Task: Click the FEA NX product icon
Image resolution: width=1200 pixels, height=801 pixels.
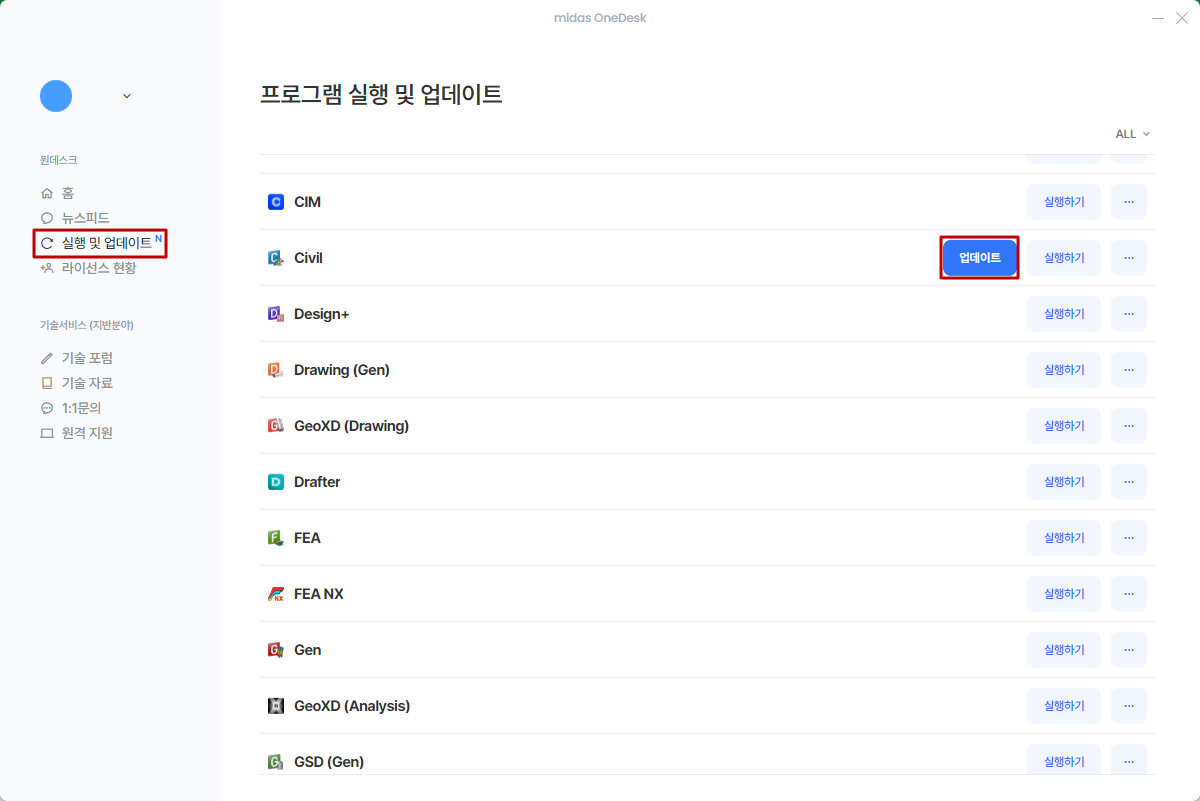Action: click(x=276, y=594)
